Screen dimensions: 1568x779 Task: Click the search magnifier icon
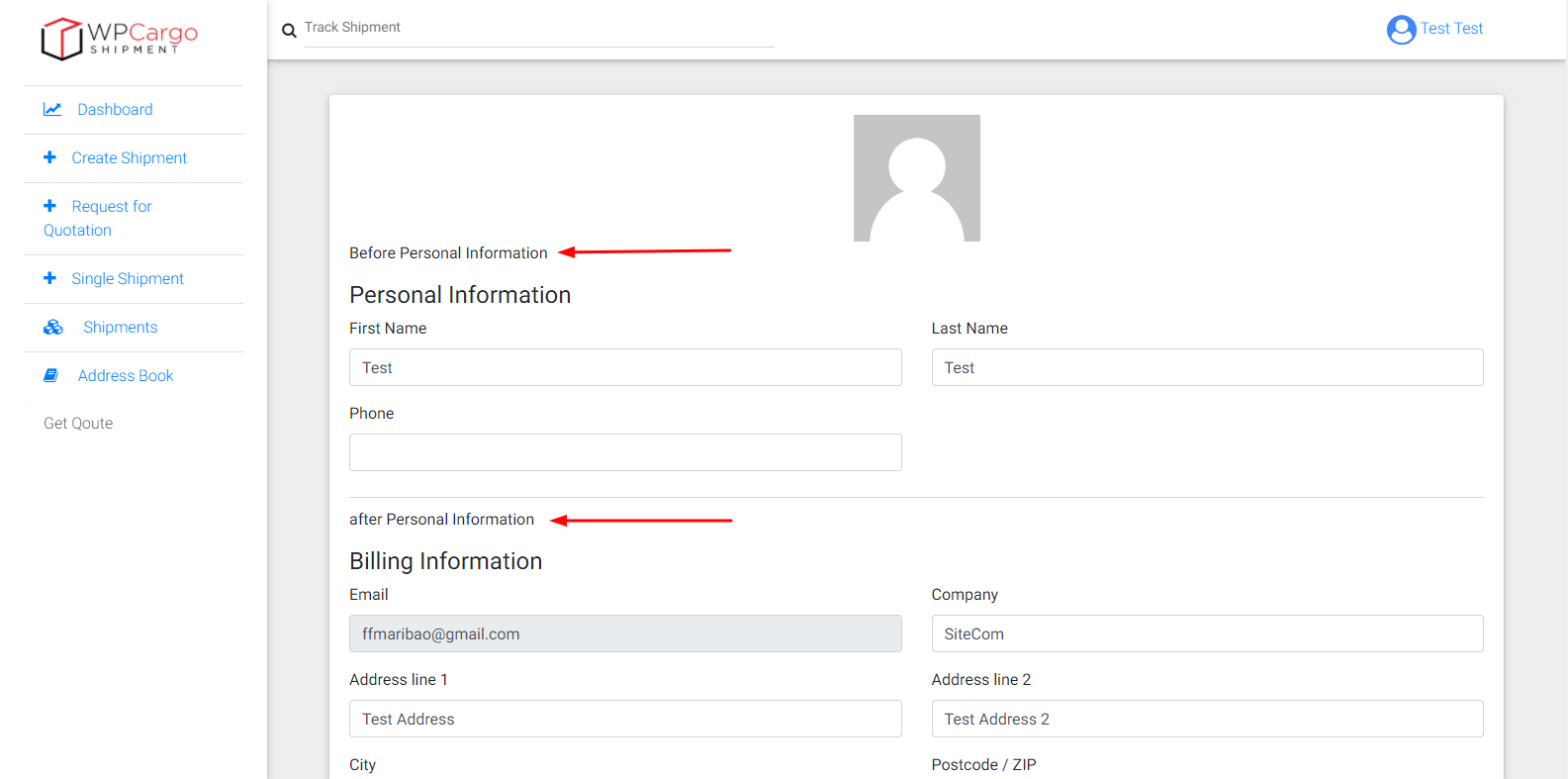coord(289,31)
